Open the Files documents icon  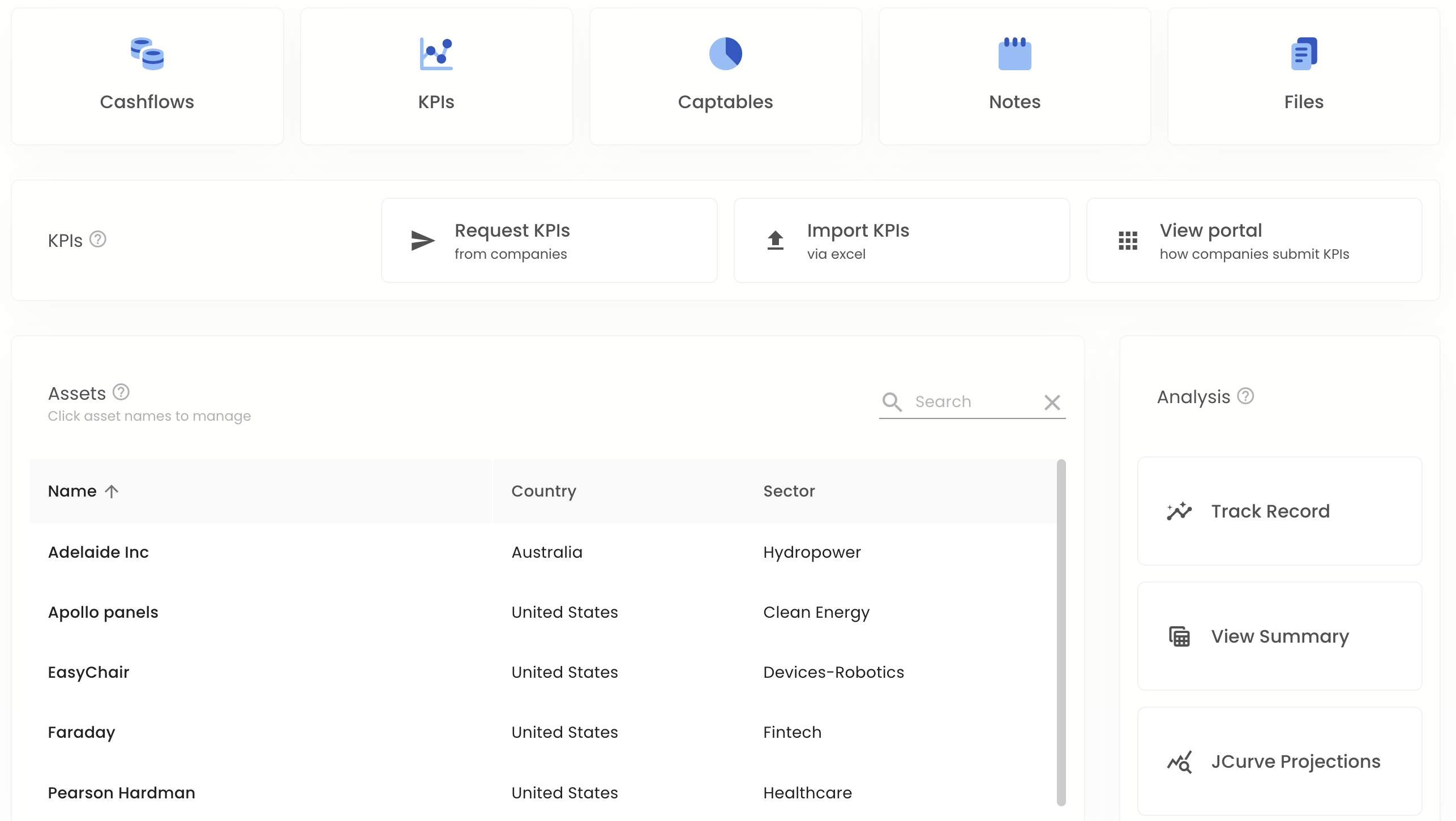click(1304, 54)
